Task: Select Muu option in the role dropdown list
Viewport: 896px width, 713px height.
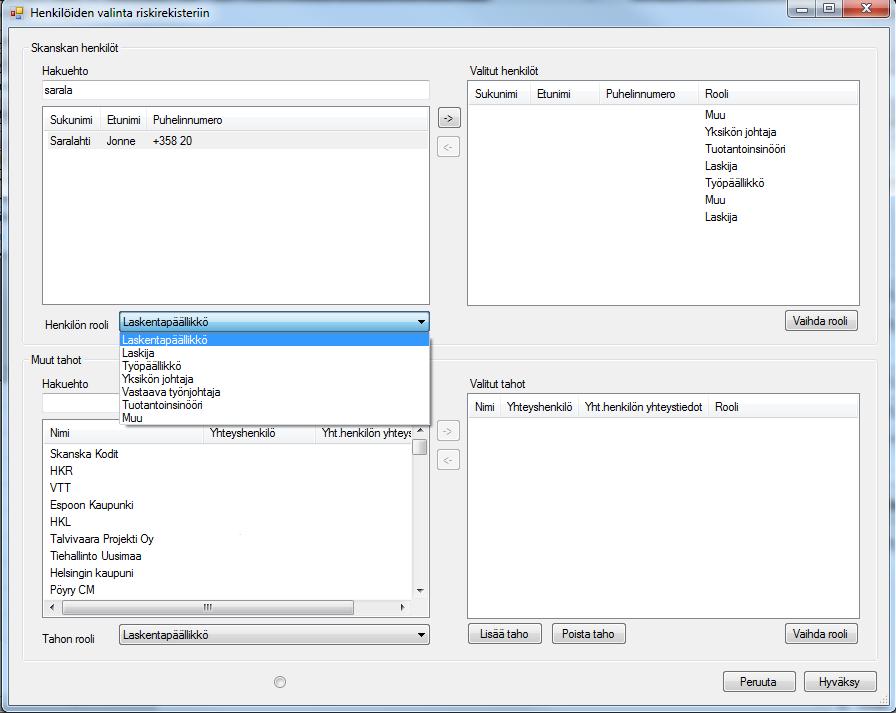Action: 274,418
